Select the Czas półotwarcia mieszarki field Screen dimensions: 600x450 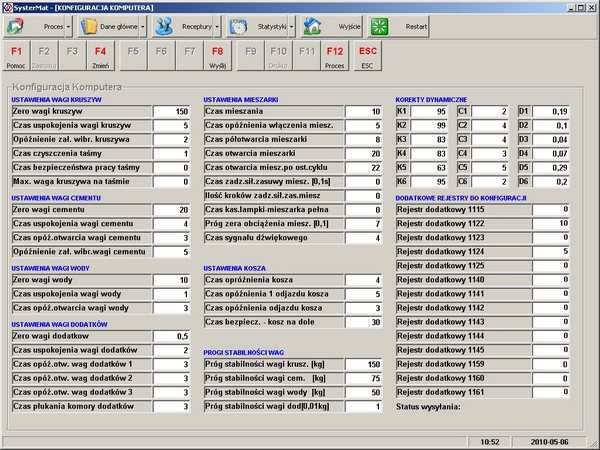coord(363,139)
